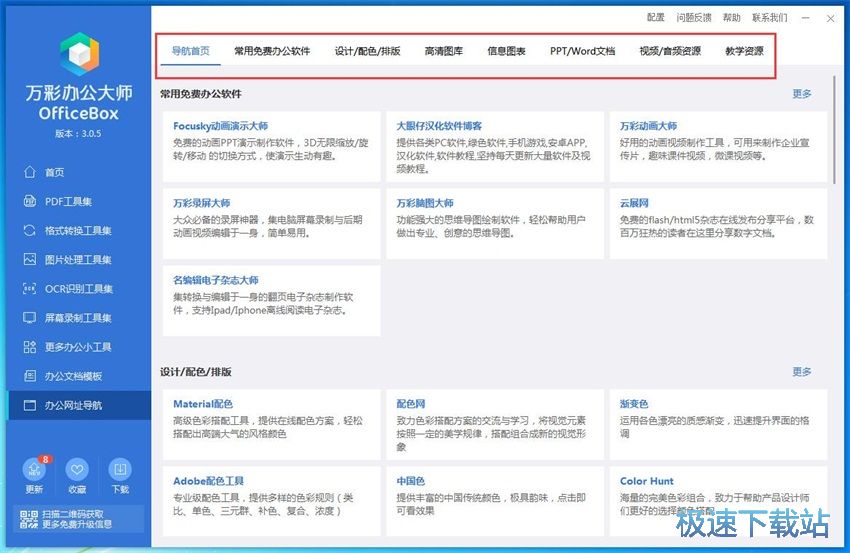
Task: Switch to the 信息图表 tab
Action: (506, 51)
